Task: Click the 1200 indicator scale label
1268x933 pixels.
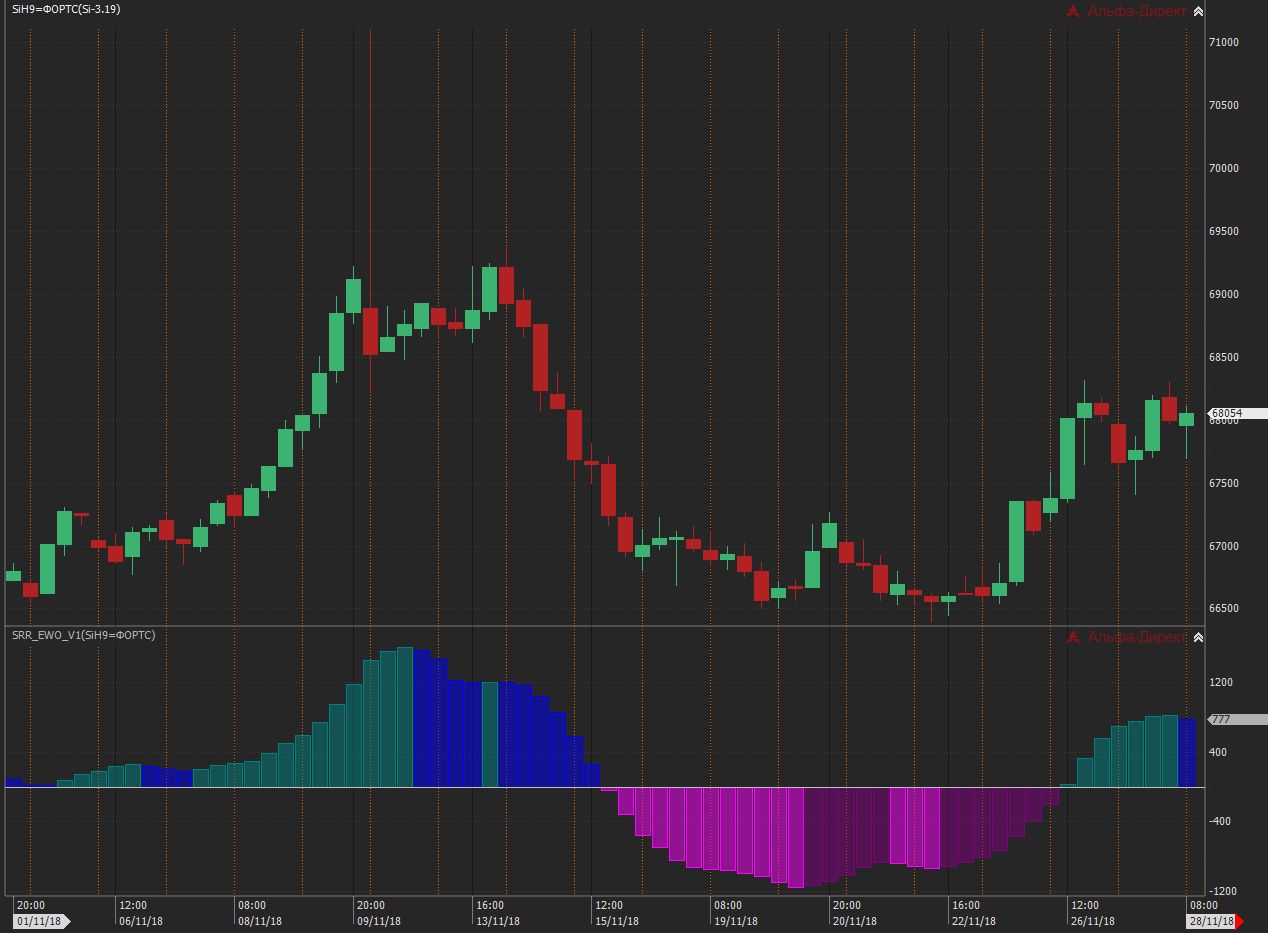Action: point(1220,682)
